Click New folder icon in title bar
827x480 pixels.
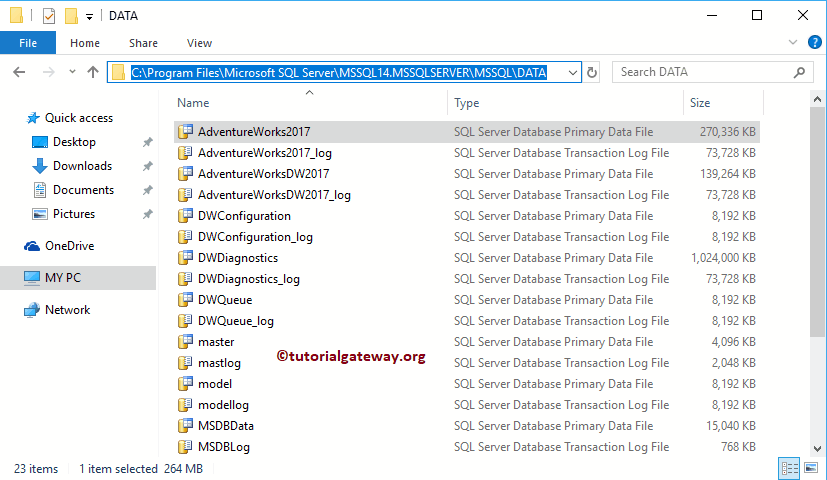point(71,16)
